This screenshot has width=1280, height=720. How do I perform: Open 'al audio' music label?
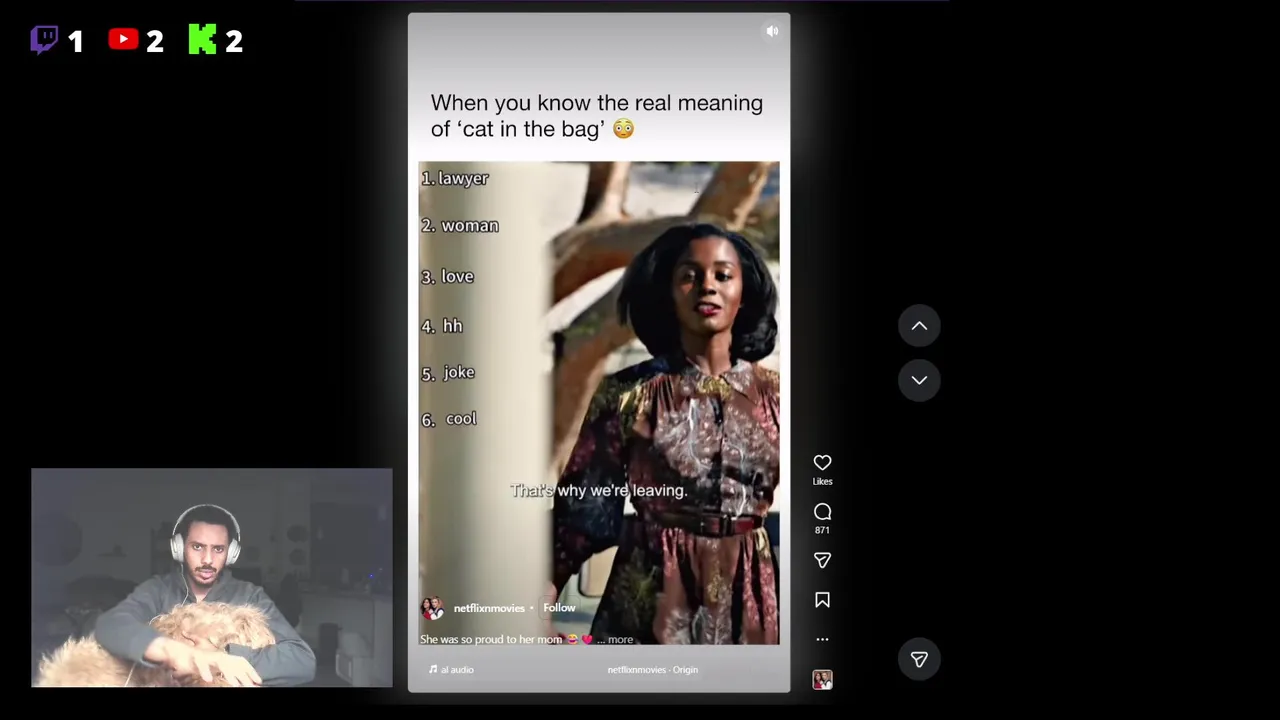coord(451,670)
